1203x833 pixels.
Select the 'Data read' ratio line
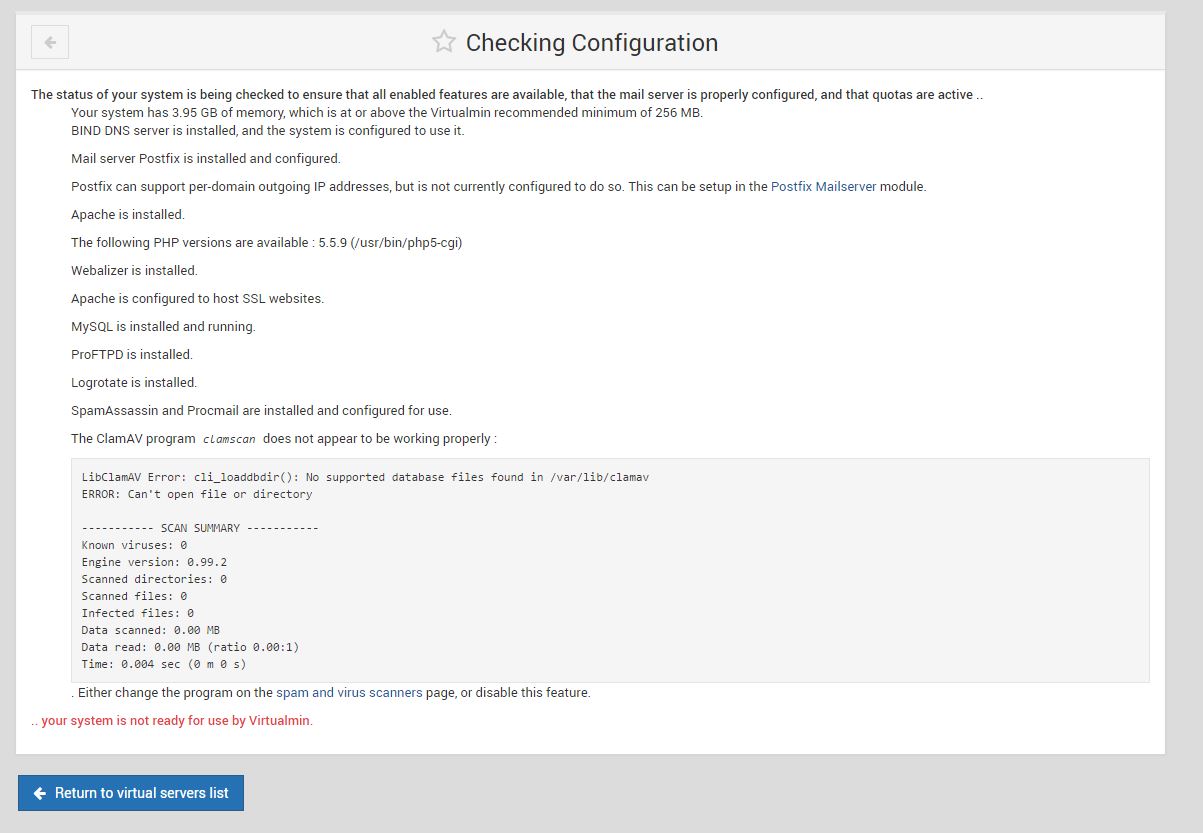[x=190, y=647]
